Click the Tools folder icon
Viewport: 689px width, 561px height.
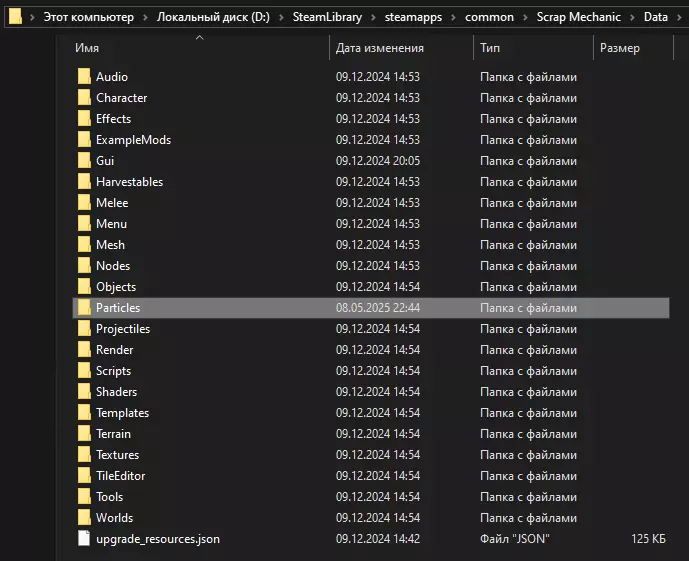click(84, 497)
